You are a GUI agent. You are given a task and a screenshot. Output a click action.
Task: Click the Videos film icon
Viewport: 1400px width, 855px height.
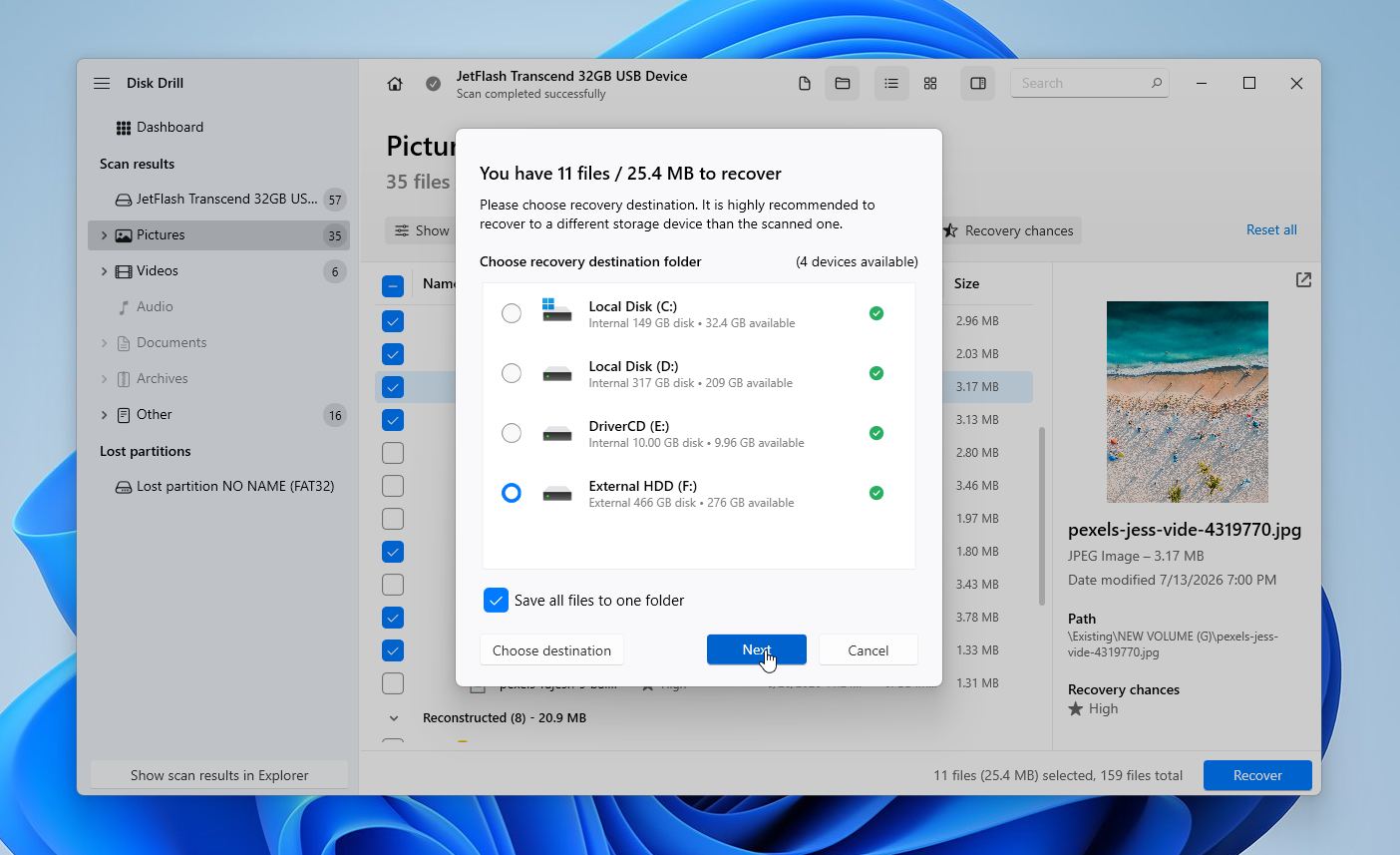pos(124,271)
